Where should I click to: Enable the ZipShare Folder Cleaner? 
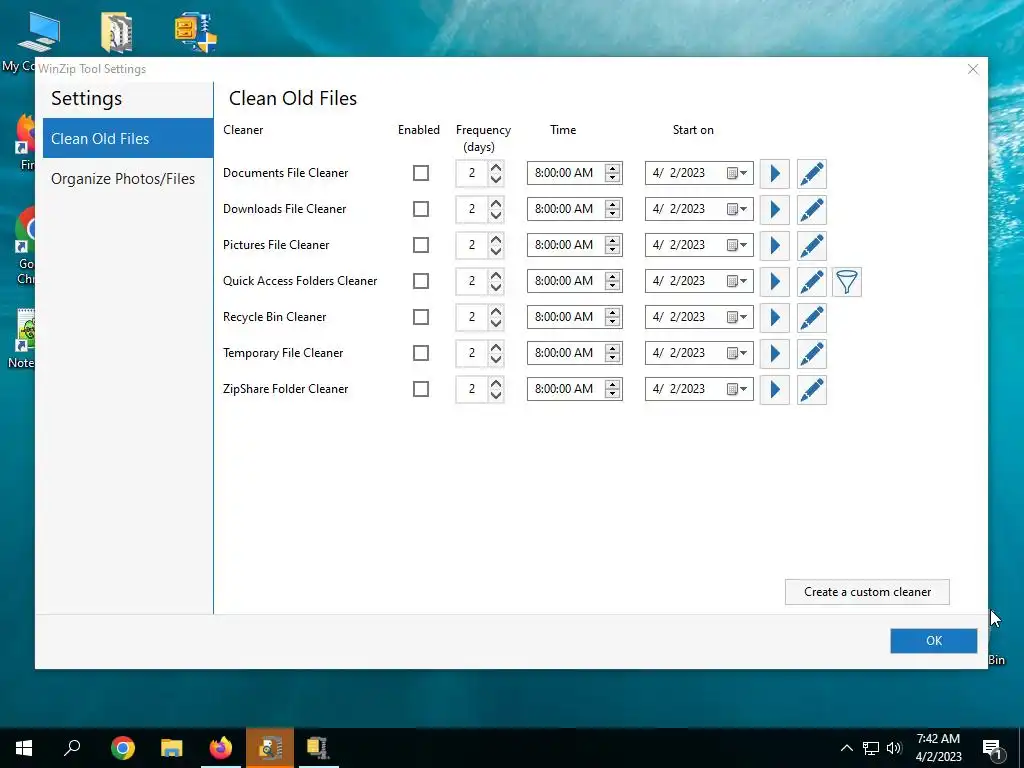421,389
